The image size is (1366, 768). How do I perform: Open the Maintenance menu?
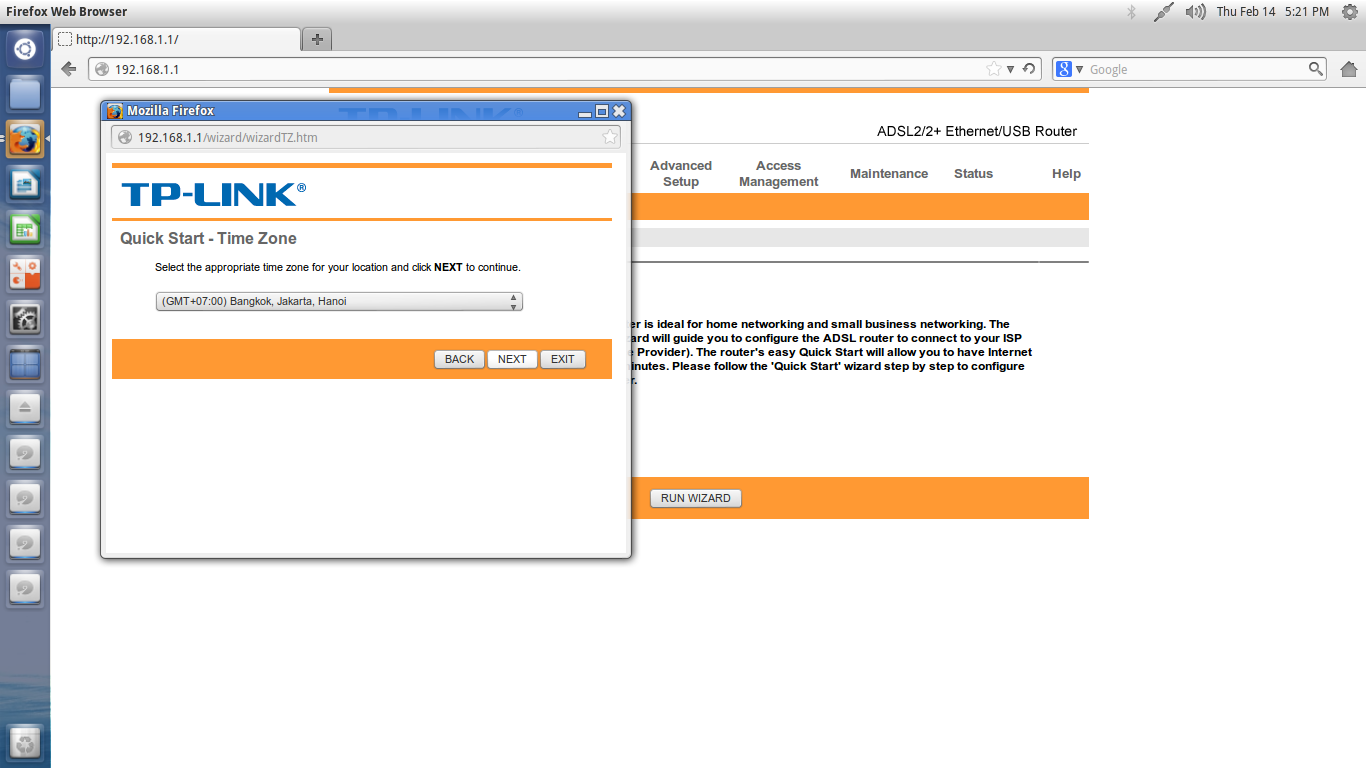click(889, 174)
